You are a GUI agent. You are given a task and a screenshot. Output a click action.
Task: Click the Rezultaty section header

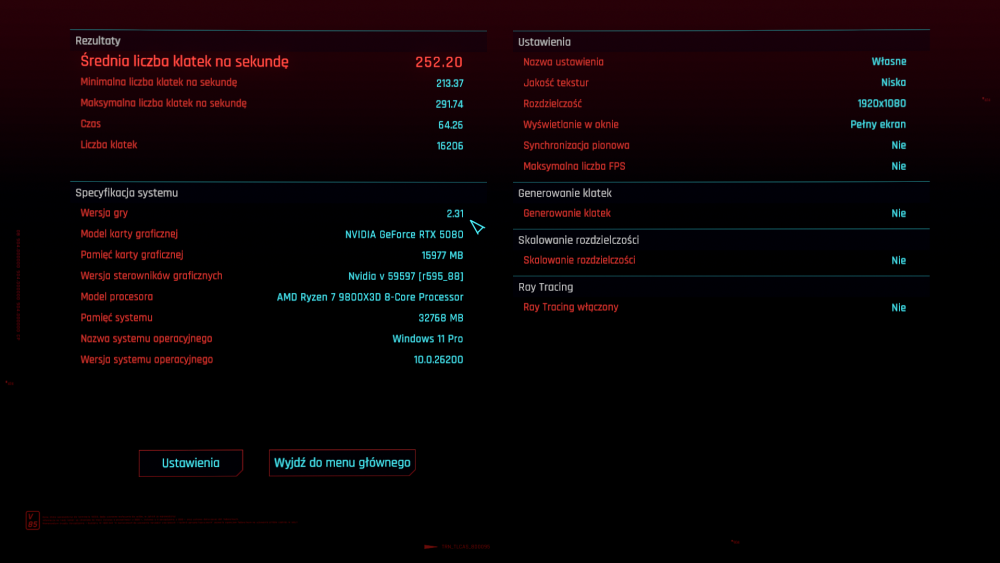point(98,41)
